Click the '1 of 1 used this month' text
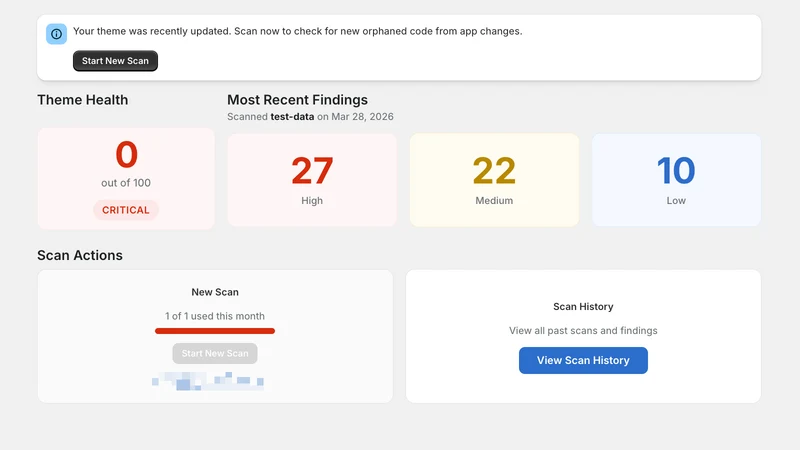This screenshot has height=450, width=800. pos(215,316)
